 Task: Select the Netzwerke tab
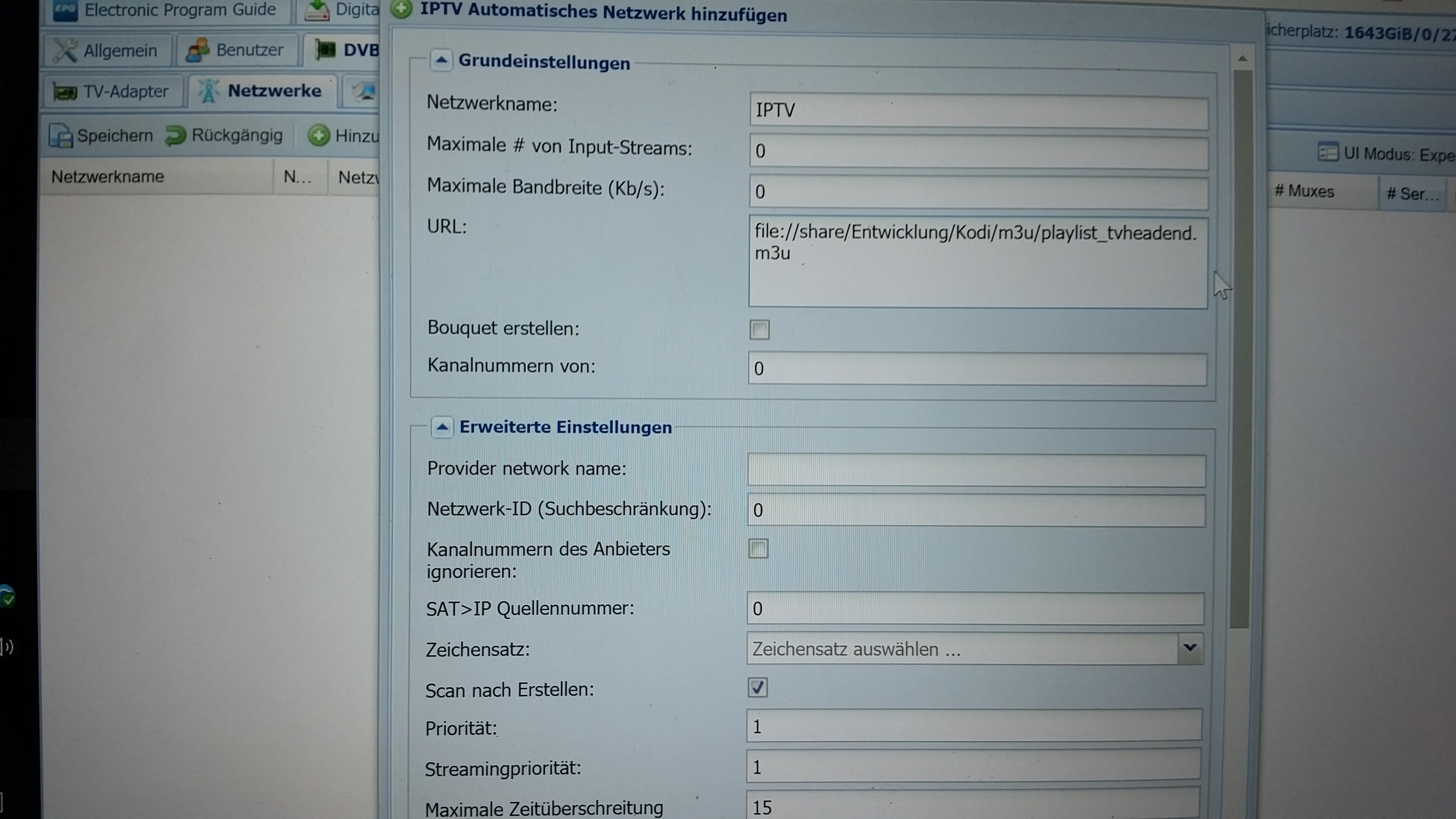(x=262, y=91)
